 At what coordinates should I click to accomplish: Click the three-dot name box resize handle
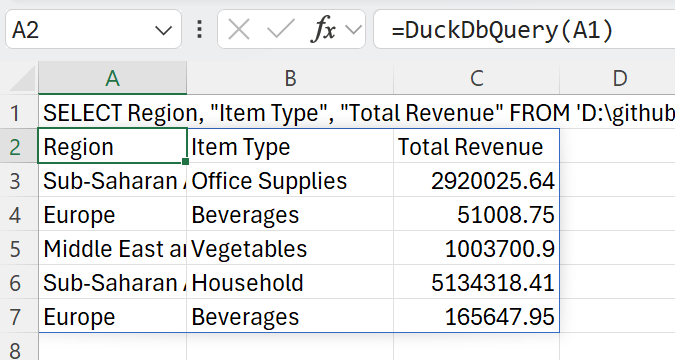pos(199,30)
